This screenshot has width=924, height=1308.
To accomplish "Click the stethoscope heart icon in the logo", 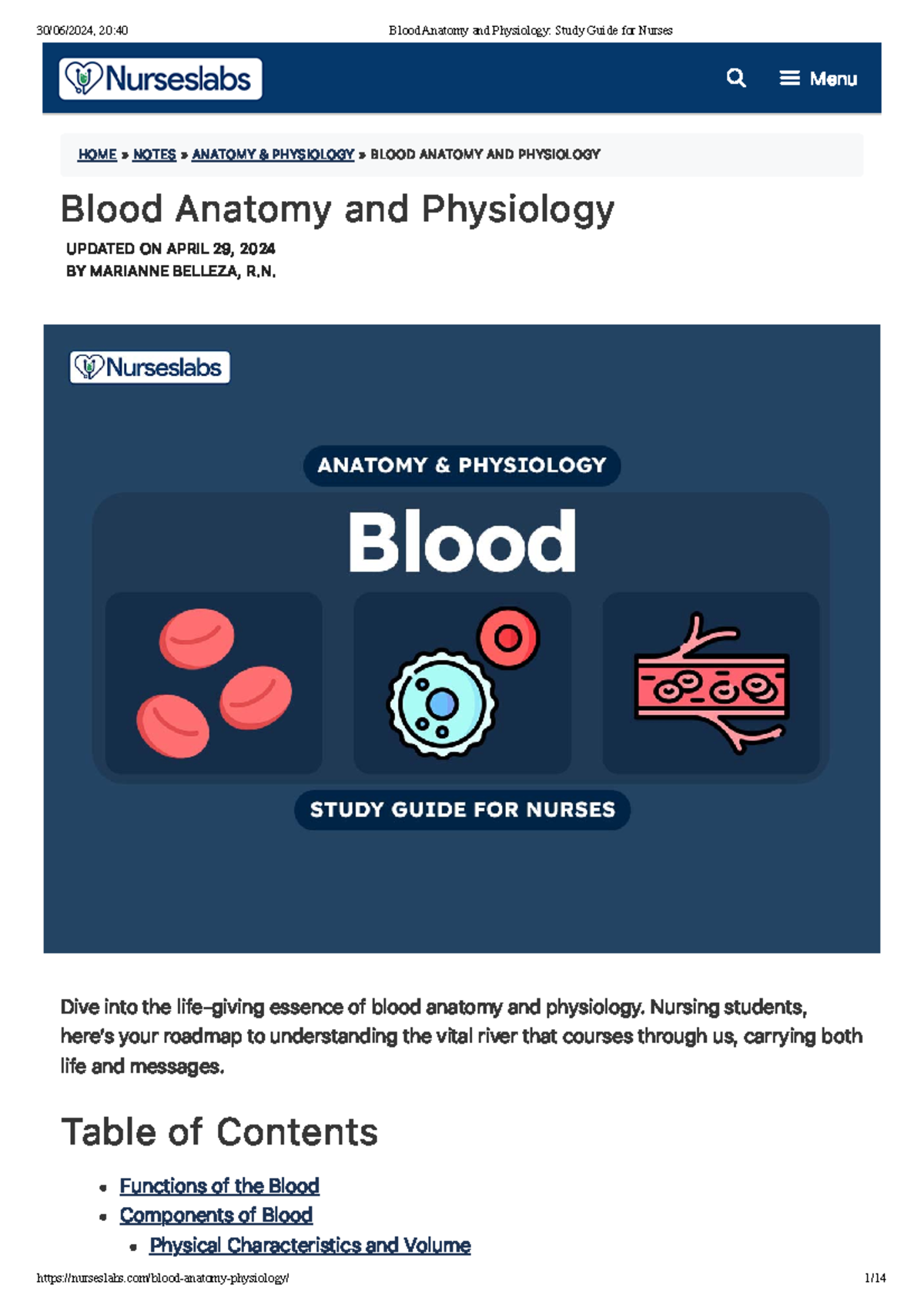I will pyautogui.click(x=85, y=78).
